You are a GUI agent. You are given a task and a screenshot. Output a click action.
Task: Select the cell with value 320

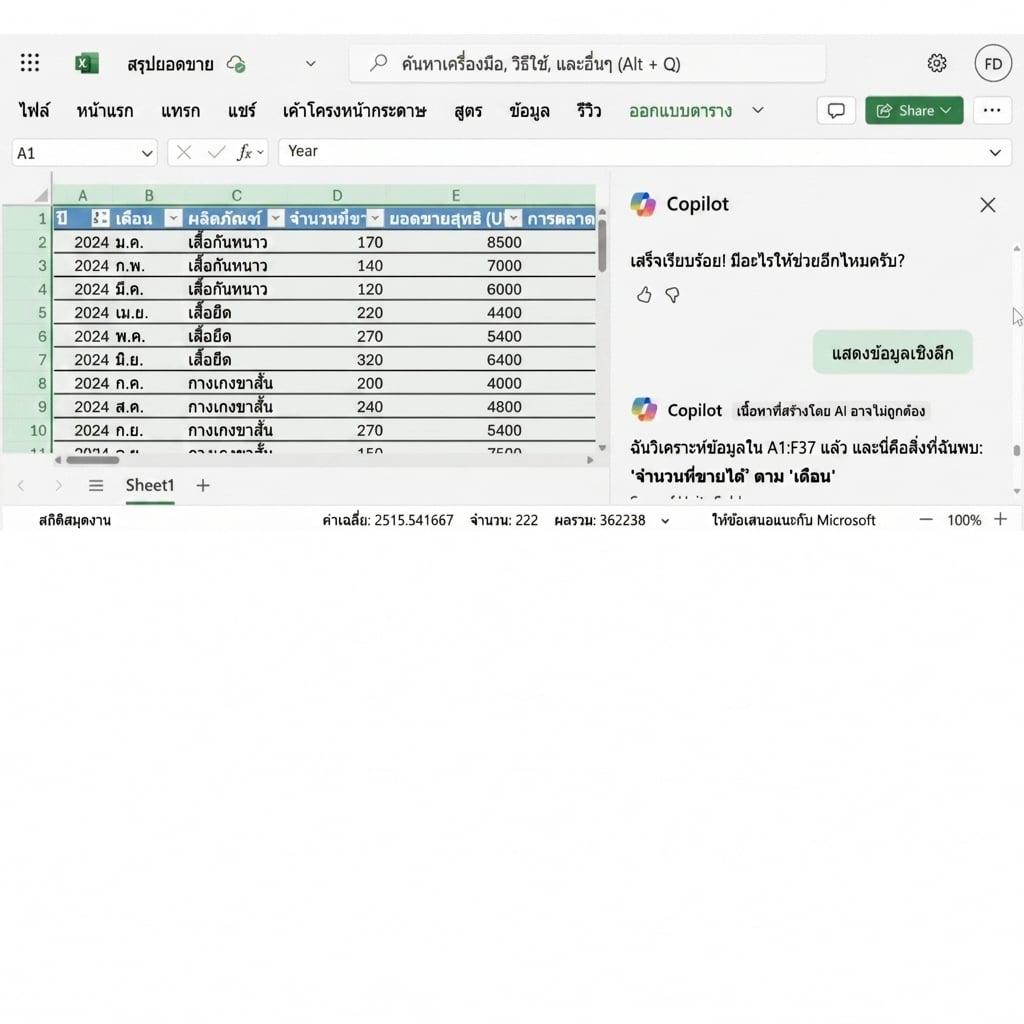pos(336,360)
